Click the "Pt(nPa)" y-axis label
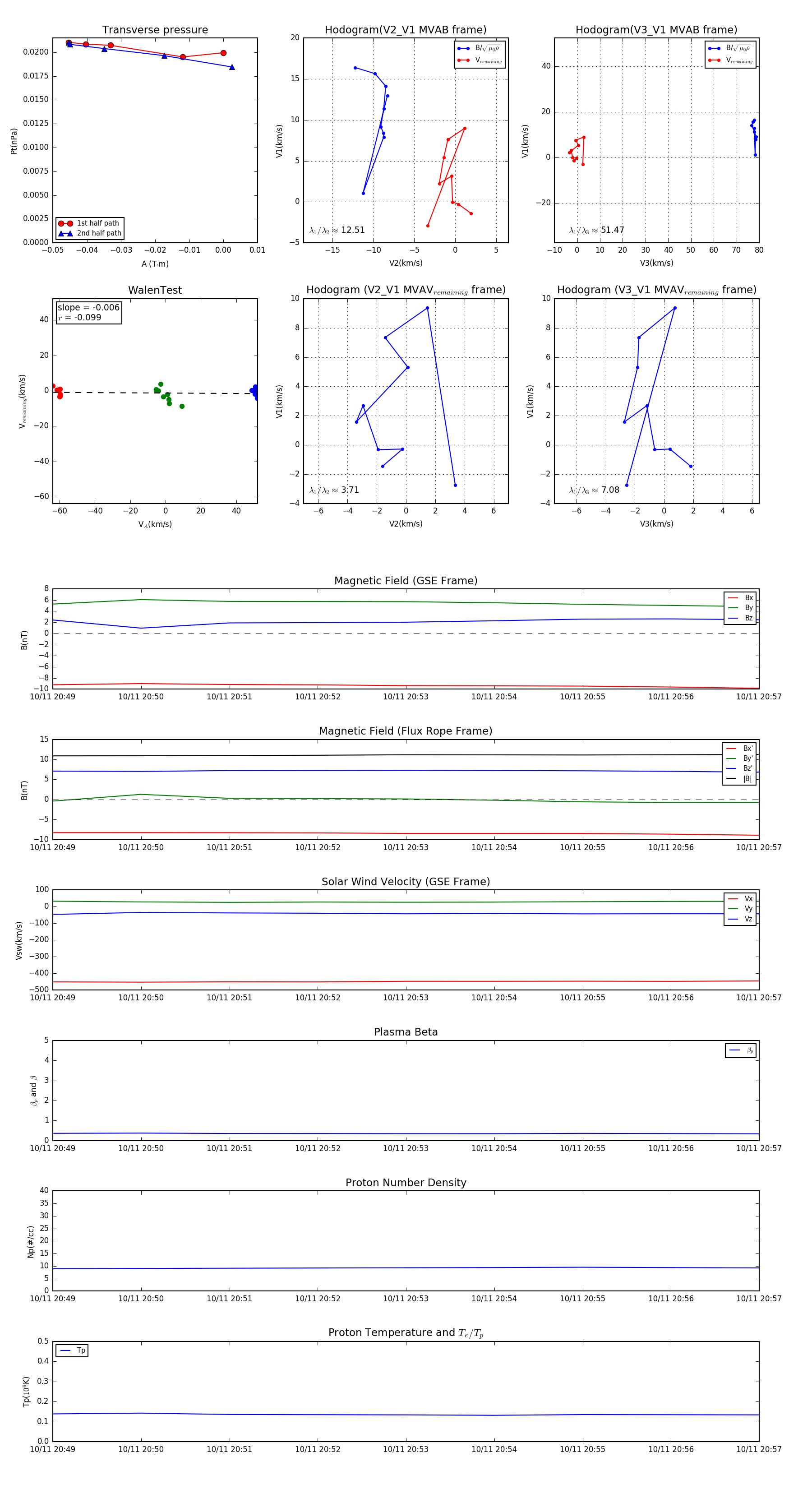Image resolution: width=812 pixels, height=1489 pixels. click(14, 141)
